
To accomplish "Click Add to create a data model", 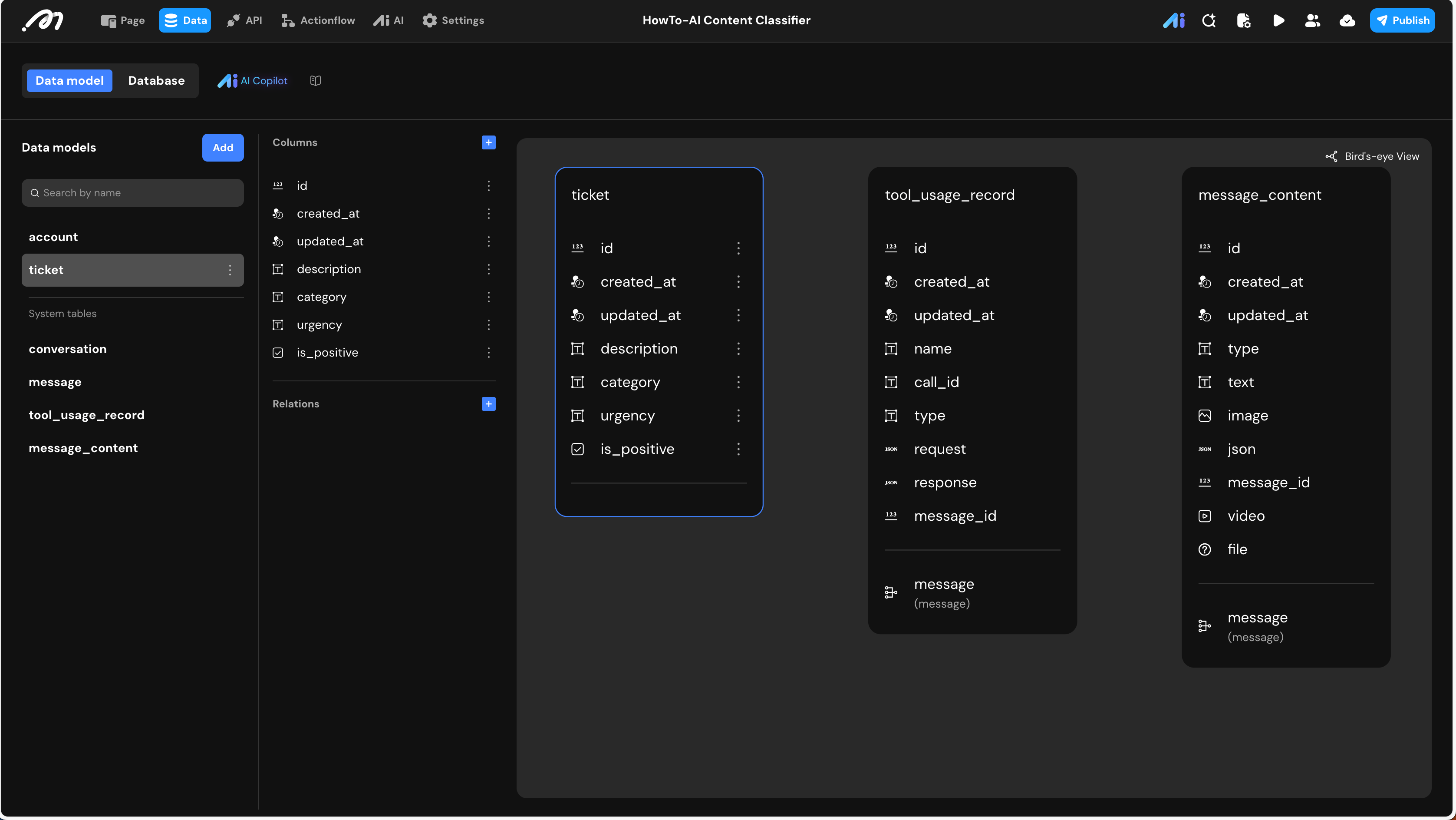I will (223, 148).
